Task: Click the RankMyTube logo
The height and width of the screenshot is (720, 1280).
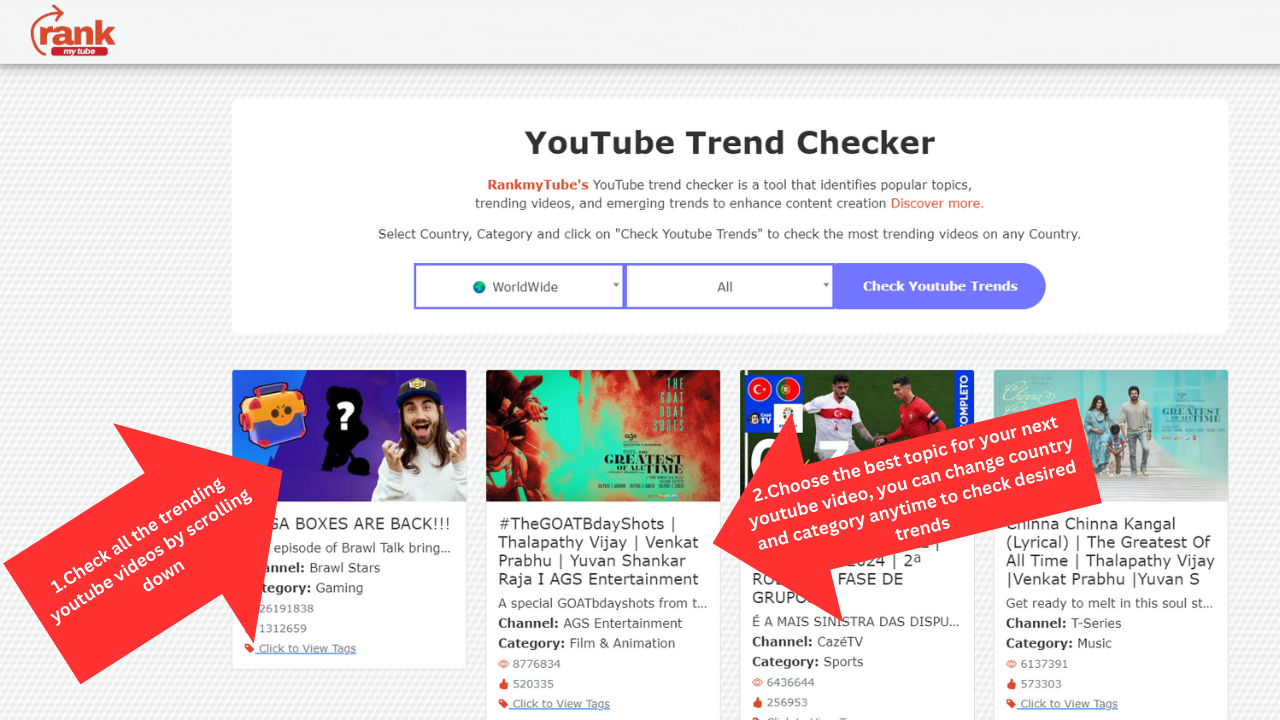Action: [x=73, y=31]
